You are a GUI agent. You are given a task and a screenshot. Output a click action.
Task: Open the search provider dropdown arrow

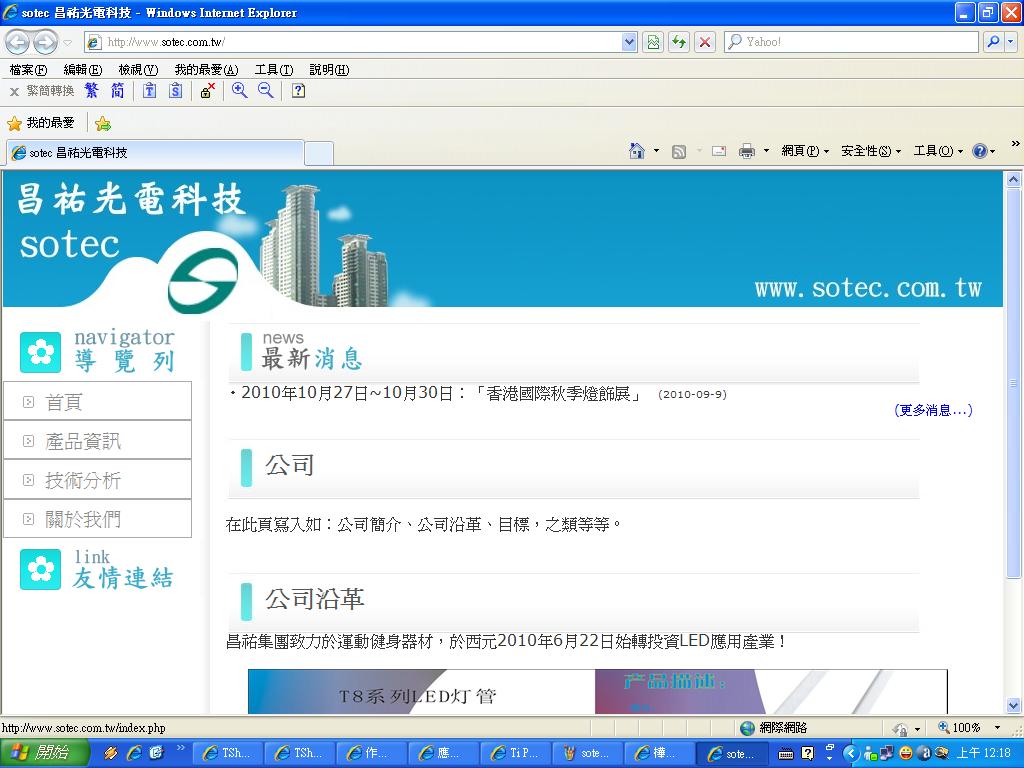(x=1010, y=42)
